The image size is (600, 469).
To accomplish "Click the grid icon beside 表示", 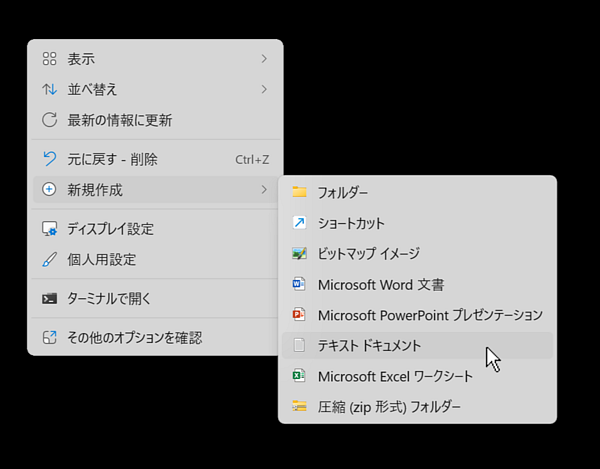I will point(49,59).
